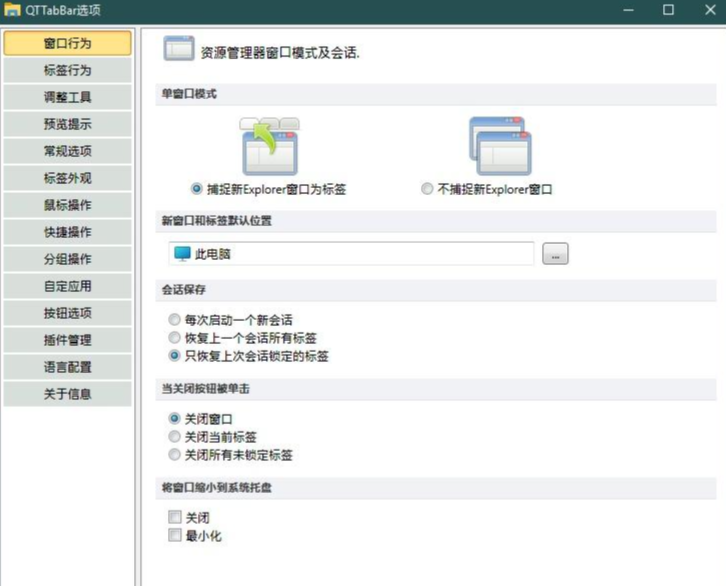
Task: Click the separate Explorer windows illustration icon
Action: point(500,146)
